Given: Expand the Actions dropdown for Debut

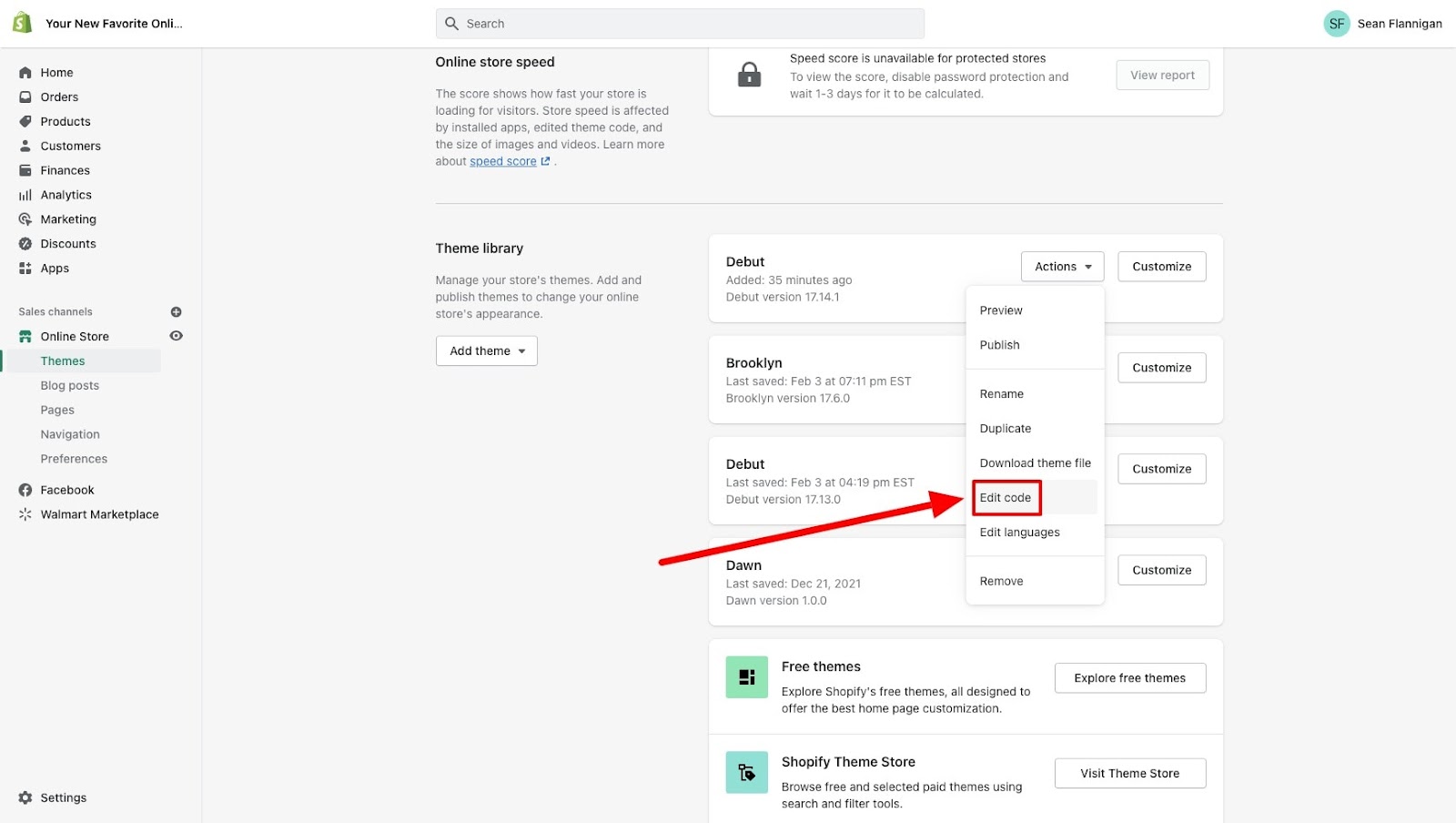Looking at the screenshot, I should 1063,267.
